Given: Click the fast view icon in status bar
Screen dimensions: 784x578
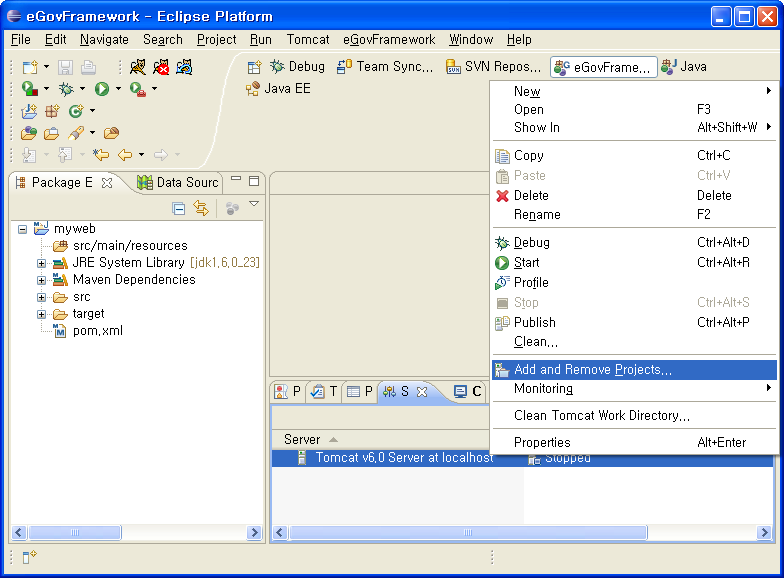Looking at the screenshot, I should click(30, 556).
